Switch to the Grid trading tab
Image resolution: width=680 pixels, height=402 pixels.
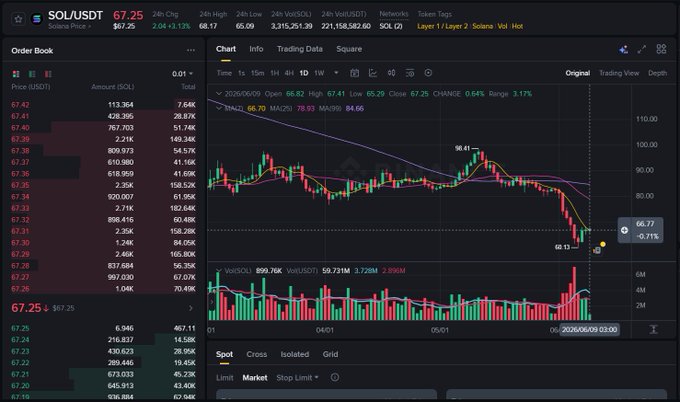330,354
